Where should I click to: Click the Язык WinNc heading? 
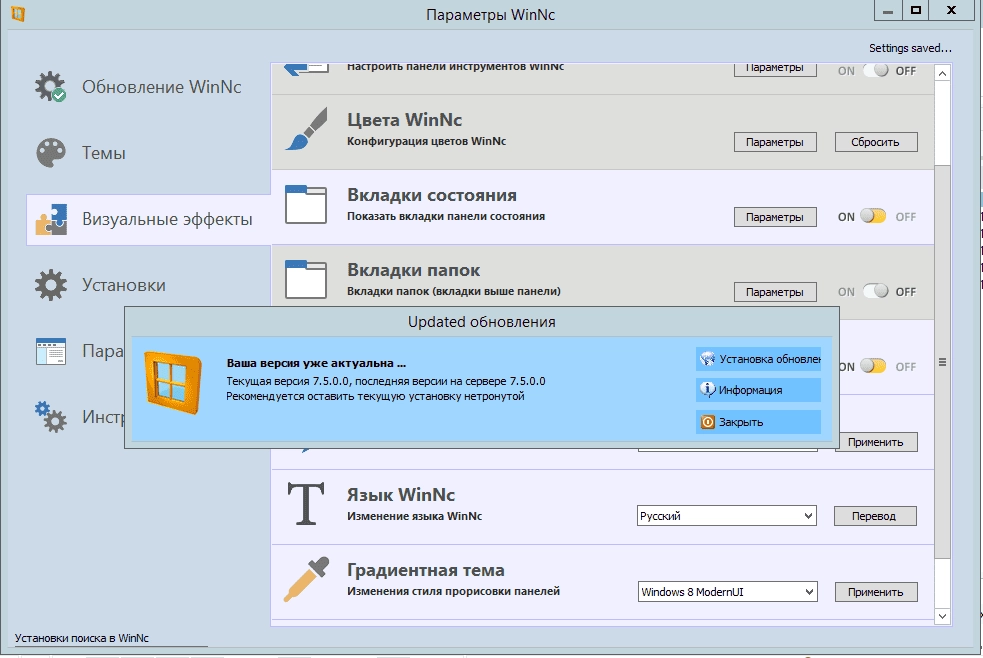tap(401, 494)
